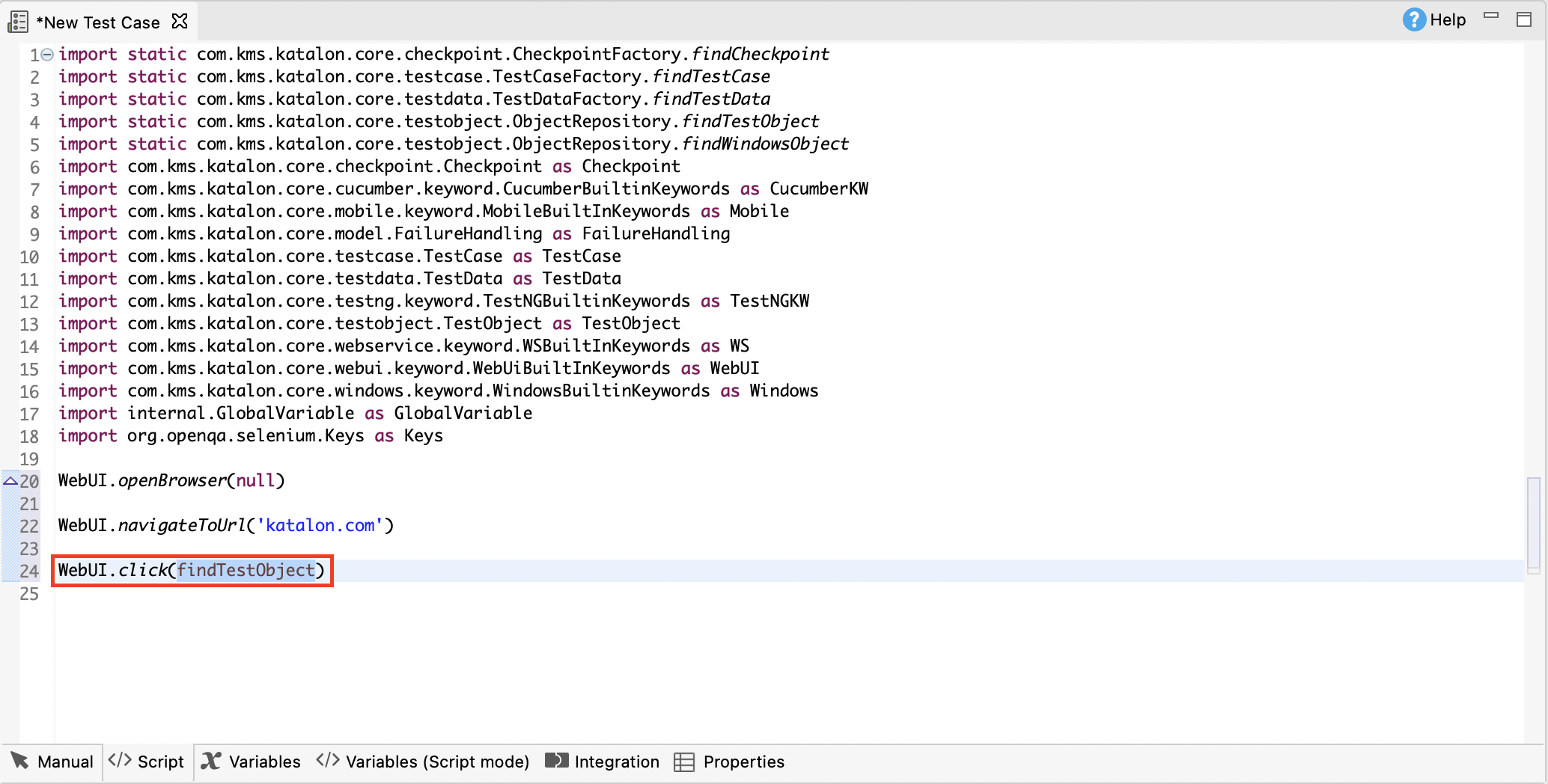The height and width of the screenshot is (784, 1548).
Task: Click the 'katalon.com' string on line 22
Action: (320, 525)
